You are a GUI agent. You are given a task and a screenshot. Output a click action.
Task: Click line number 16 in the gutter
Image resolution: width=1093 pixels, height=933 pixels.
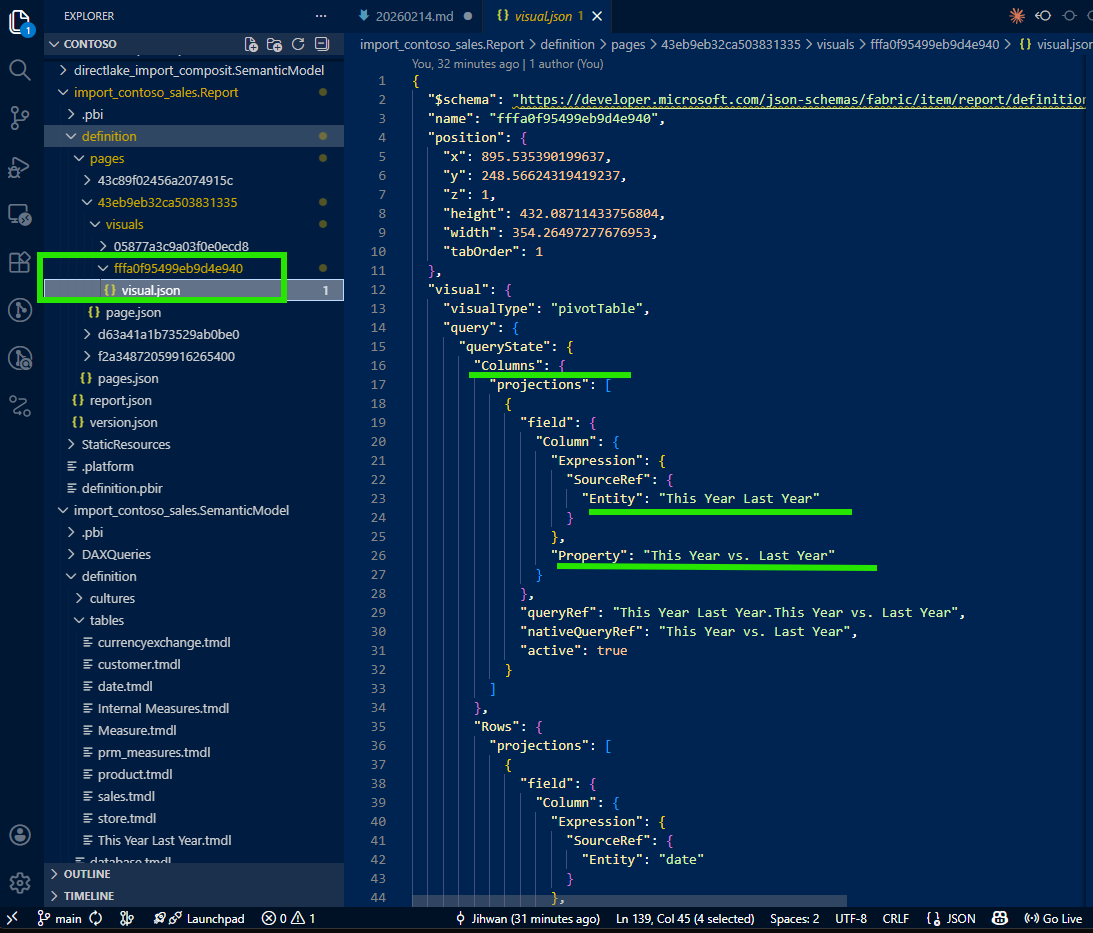378,365
